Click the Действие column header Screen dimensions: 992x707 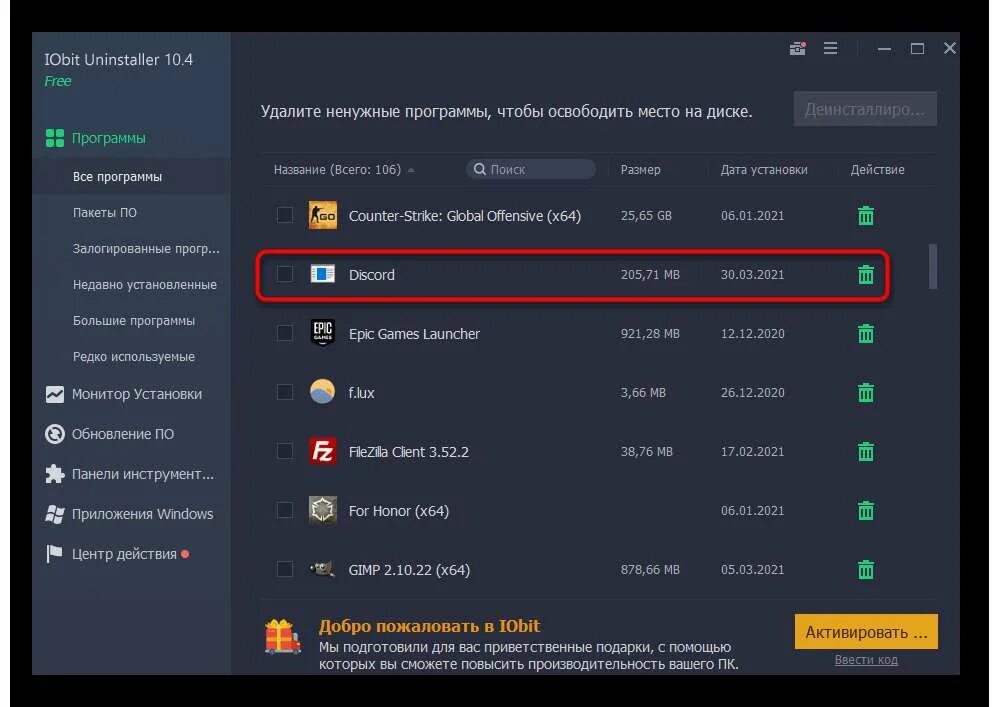877,169
